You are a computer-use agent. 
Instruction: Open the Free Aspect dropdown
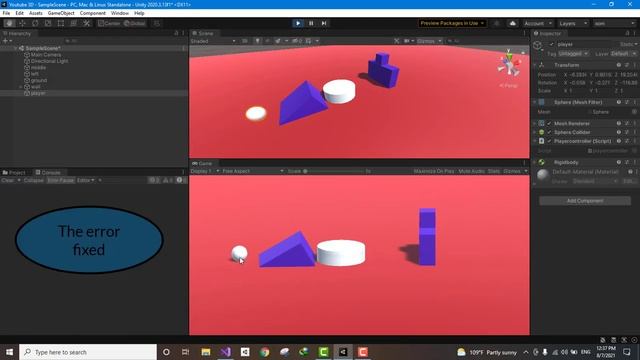click(x=253, y=171)
